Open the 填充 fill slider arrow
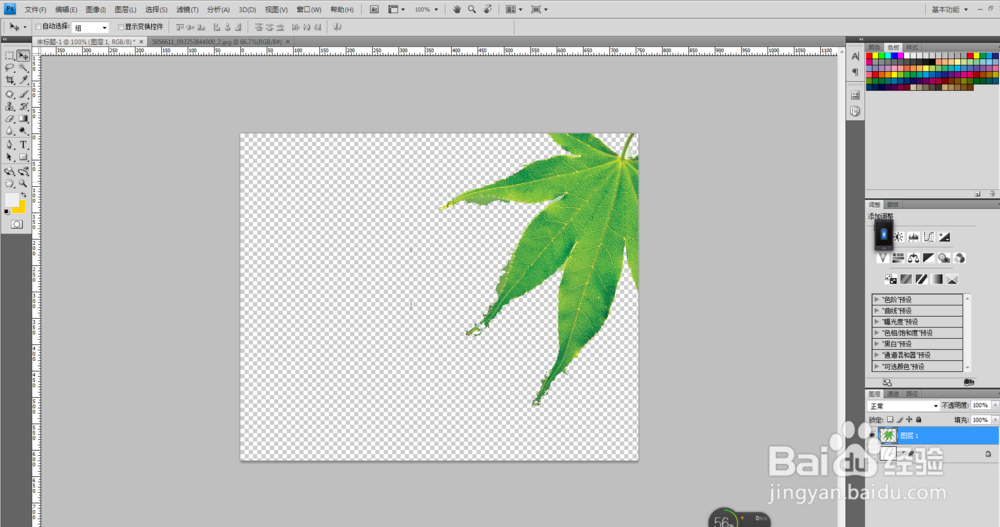1000x527 pixels. coord(995,420)
